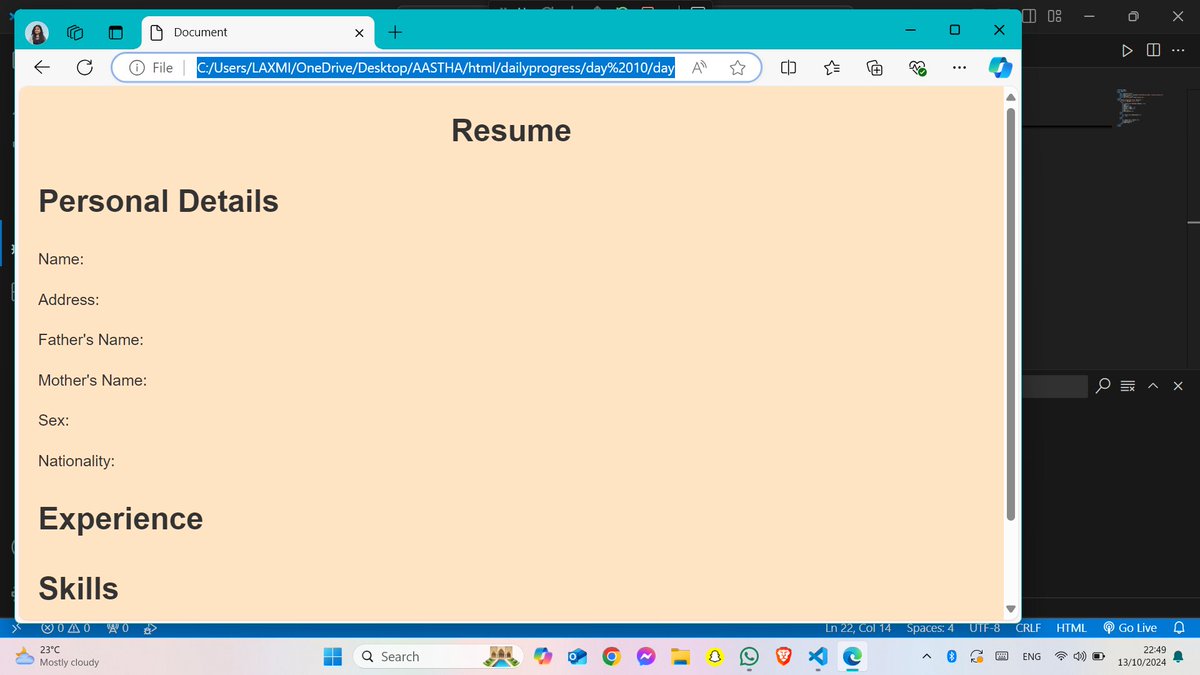Change indentation via Spaces: 4
Screen dimensions: 1200x675
pos(930,628)
